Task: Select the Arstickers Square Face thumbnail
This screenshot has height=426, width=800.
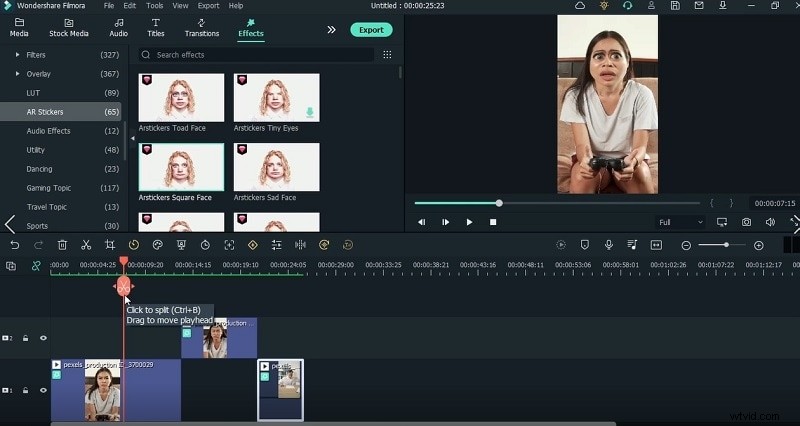Action: 181,167
